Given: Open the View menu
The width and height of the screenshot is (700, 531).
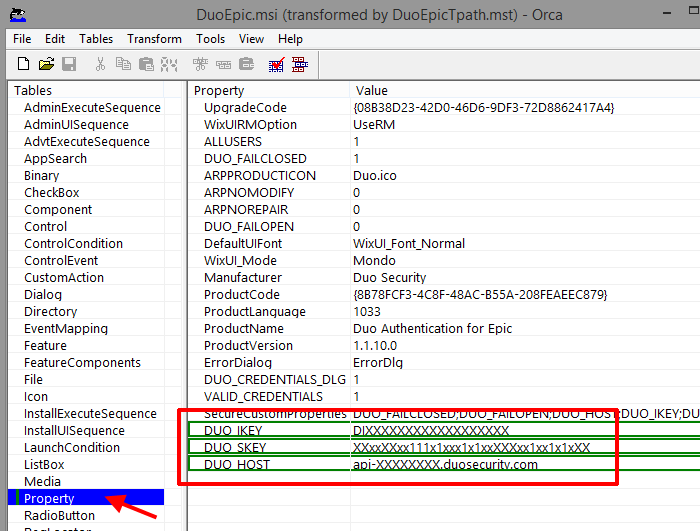Looking at the screenshot, I should pos(251,39).
